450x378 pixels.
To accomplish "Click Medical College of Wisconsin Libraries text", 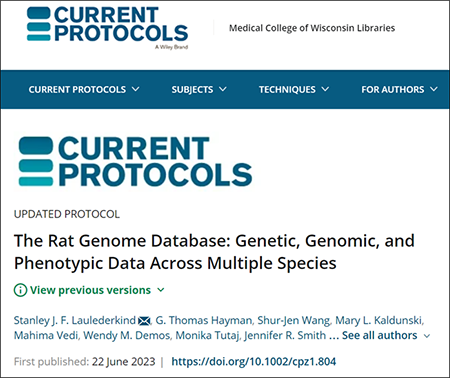I will point(312,28).
